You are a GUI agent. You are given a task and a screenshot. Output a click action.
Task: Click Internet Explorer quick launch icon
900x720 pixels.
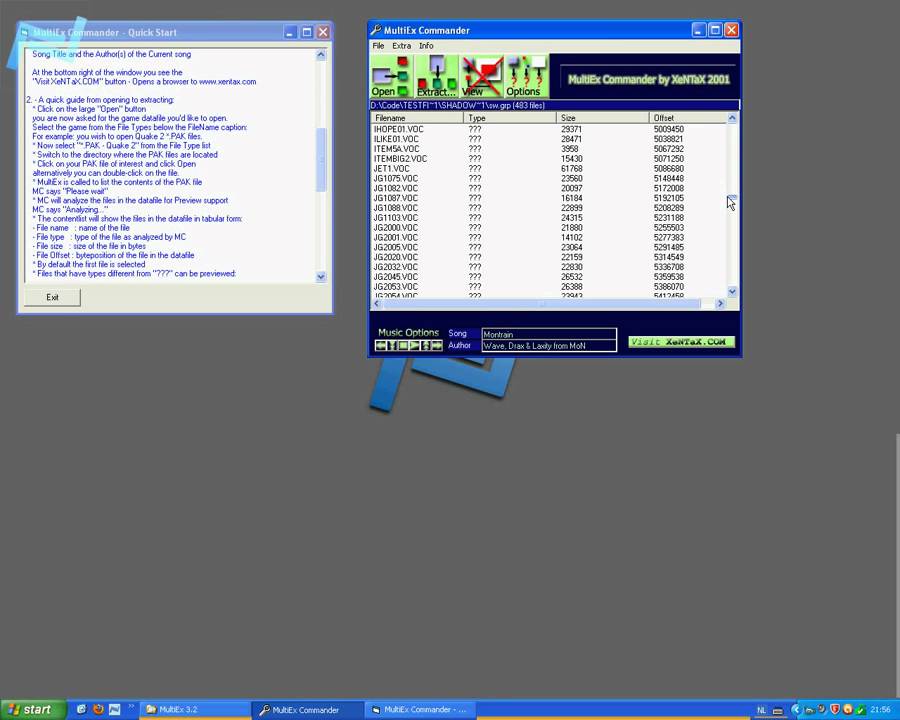[81, 709]
